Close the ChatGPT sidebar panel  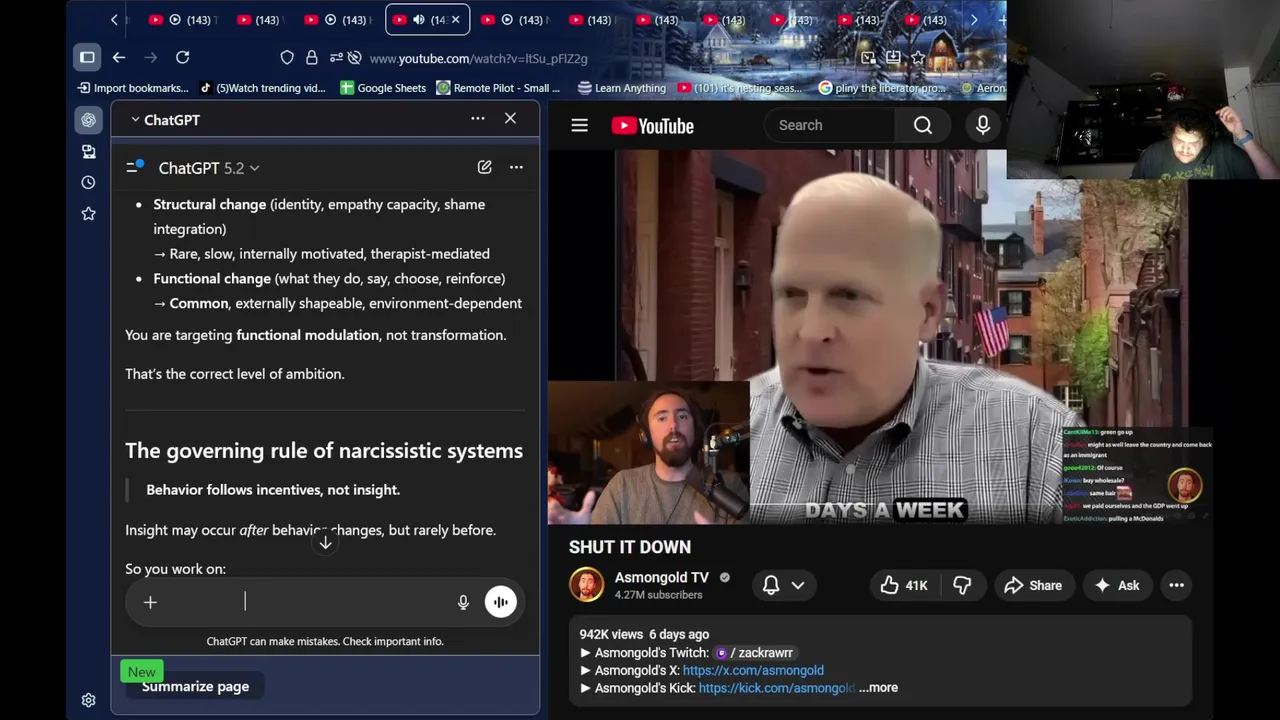click(x=510, y=119)
